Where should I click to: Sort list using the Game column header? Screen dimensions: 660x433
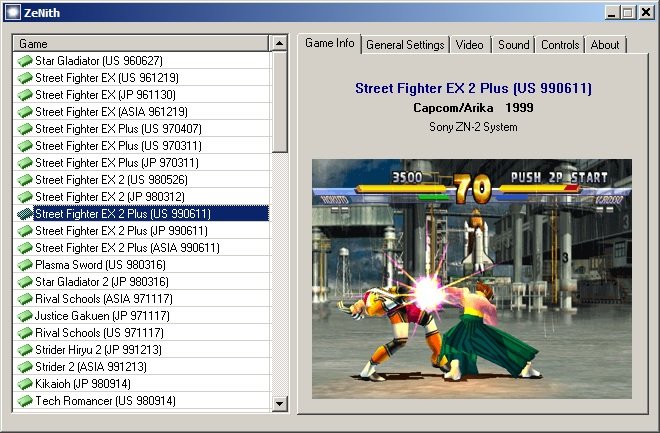(x=140, y=44)
